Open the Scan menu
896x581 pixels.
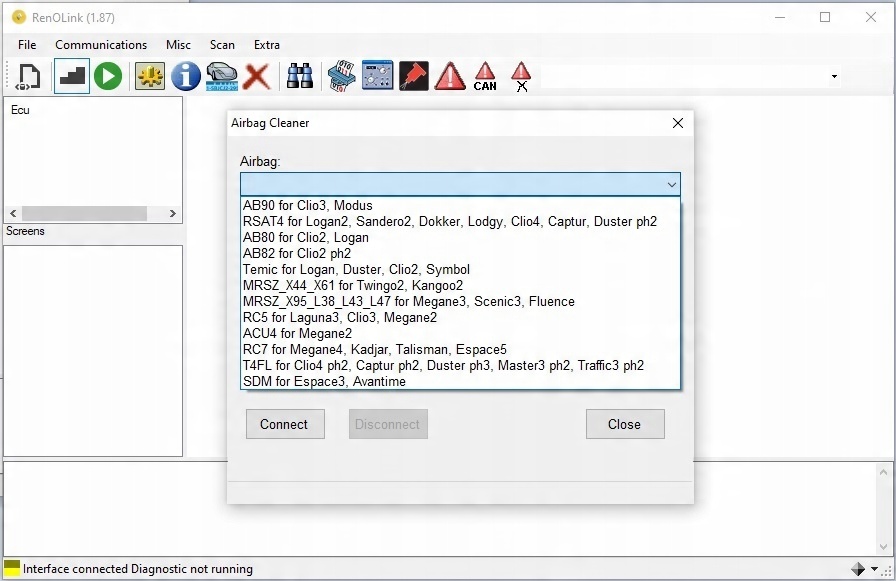click(x=222, y=45)
